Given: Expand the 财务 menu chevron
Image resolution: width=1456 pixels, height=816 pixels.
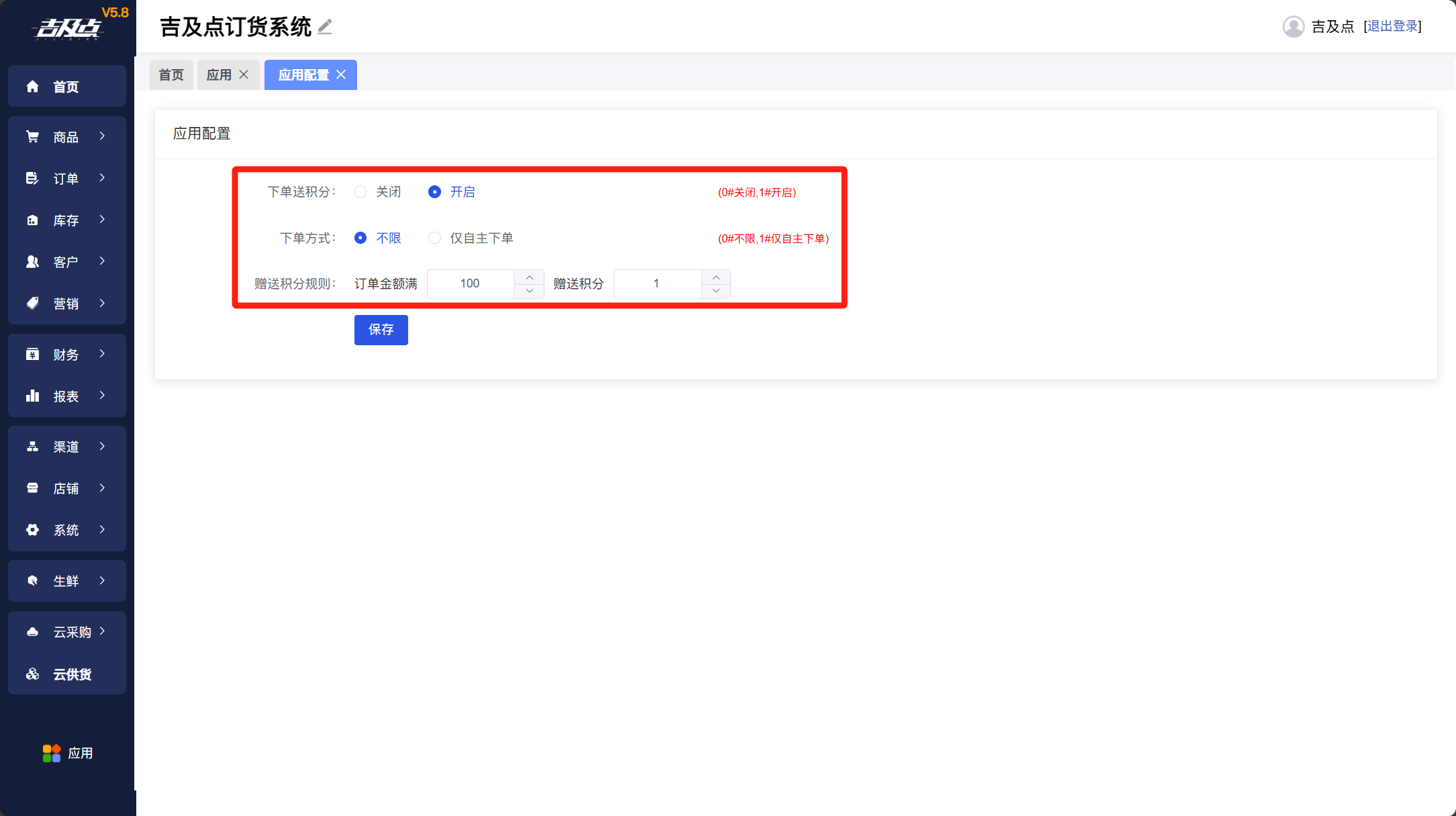Looking at the screenshot, I should pos(102,354).
